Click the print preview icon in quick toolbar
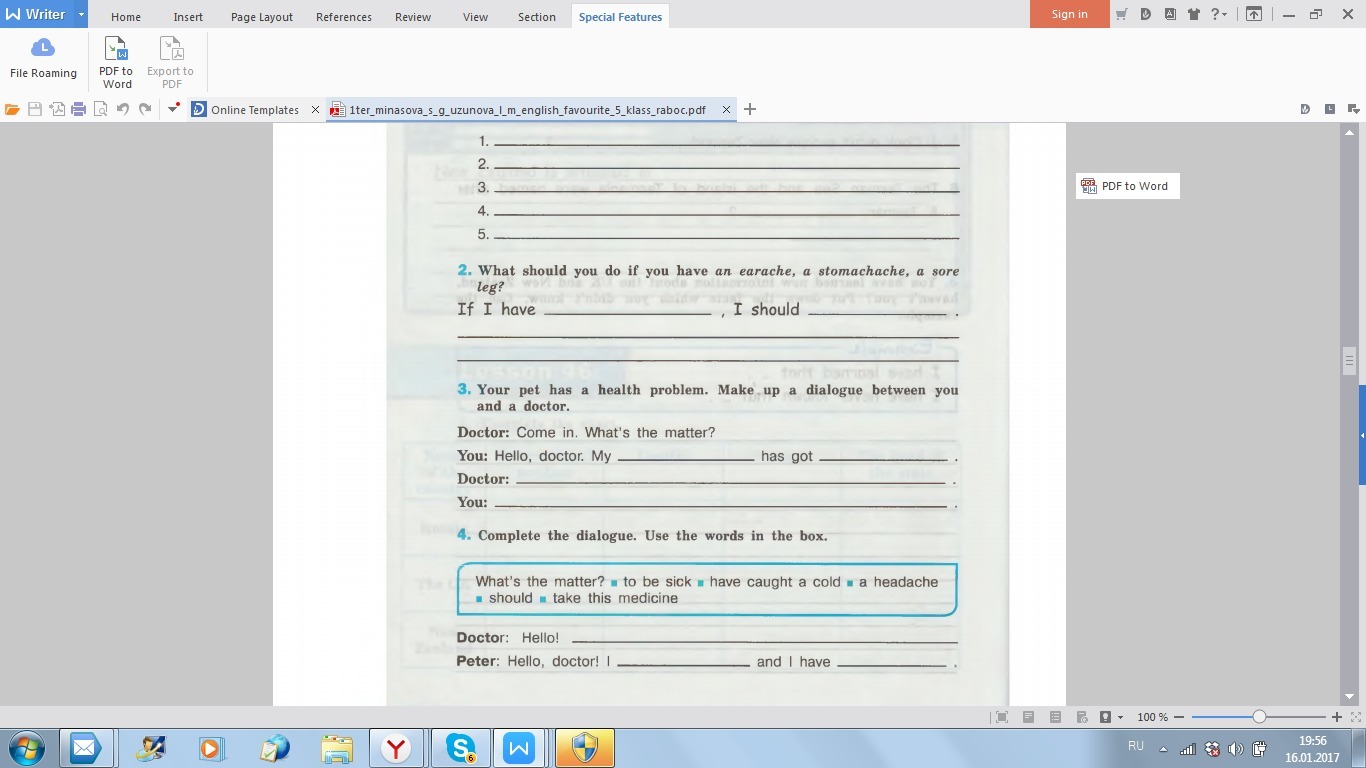 100,110
